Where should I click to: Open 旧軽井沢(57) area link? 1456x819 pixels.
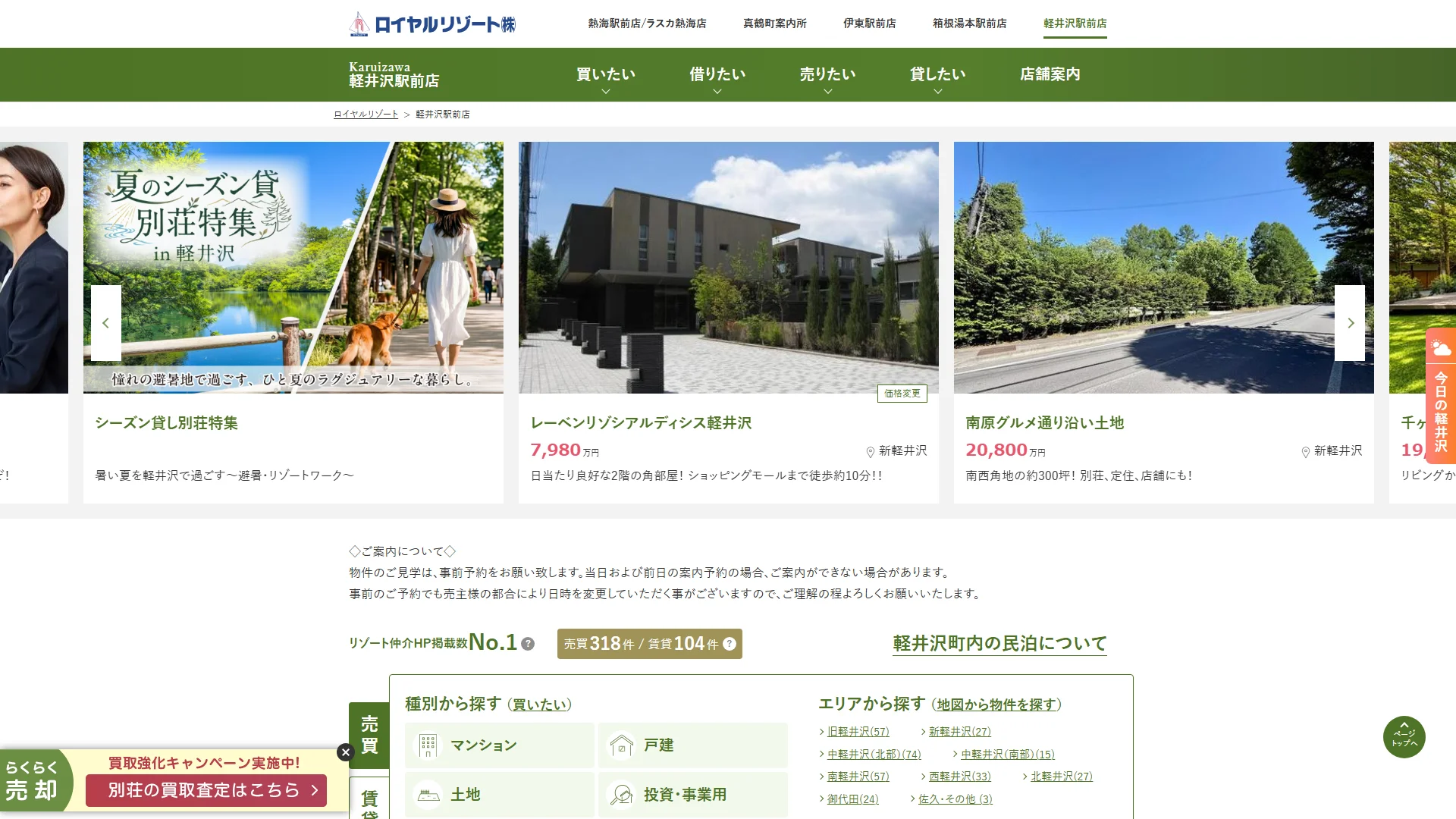click(x=858, y=732)
